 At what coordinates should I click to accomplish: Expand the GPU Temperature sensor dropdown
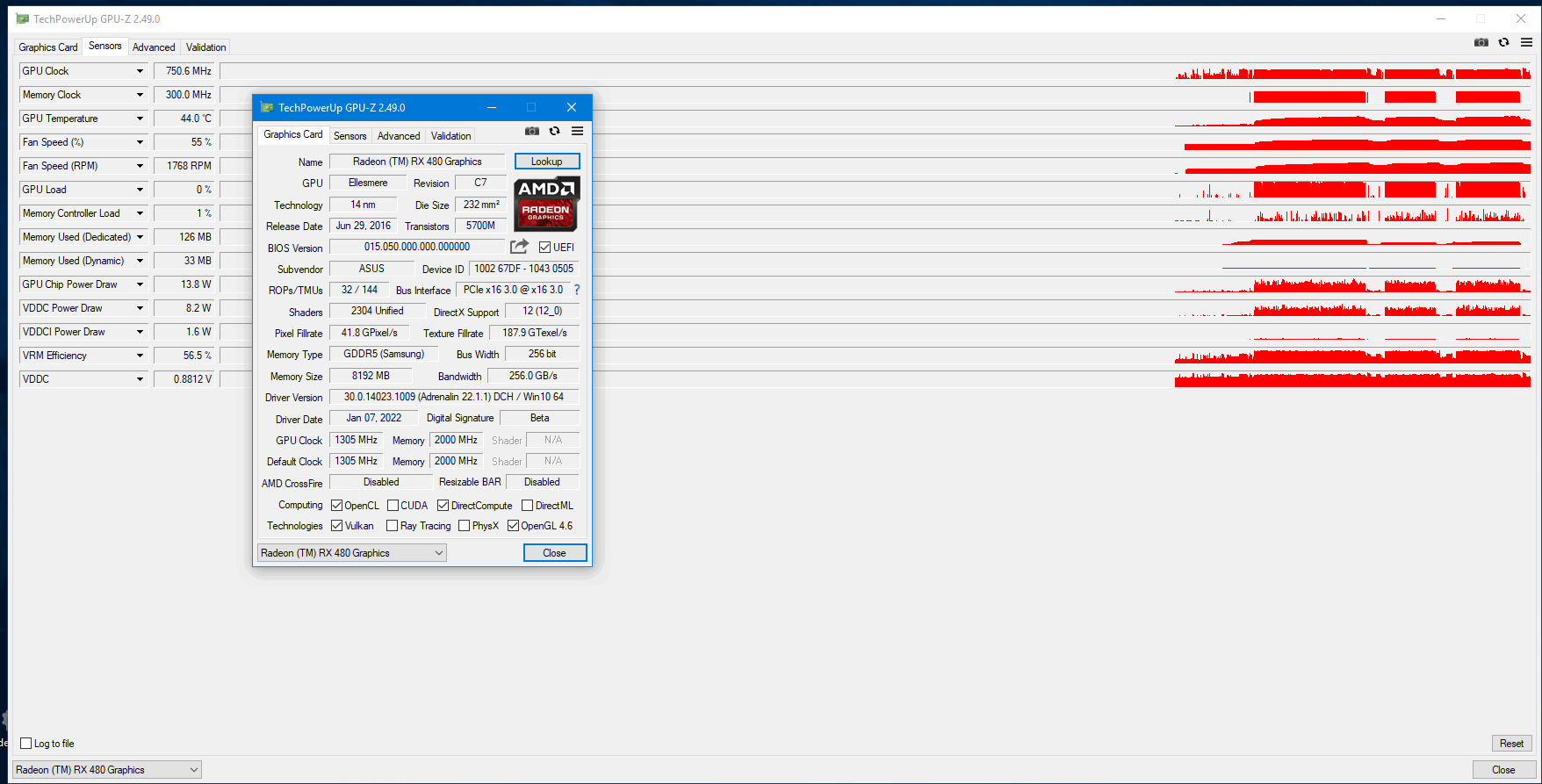pos(140,119)
